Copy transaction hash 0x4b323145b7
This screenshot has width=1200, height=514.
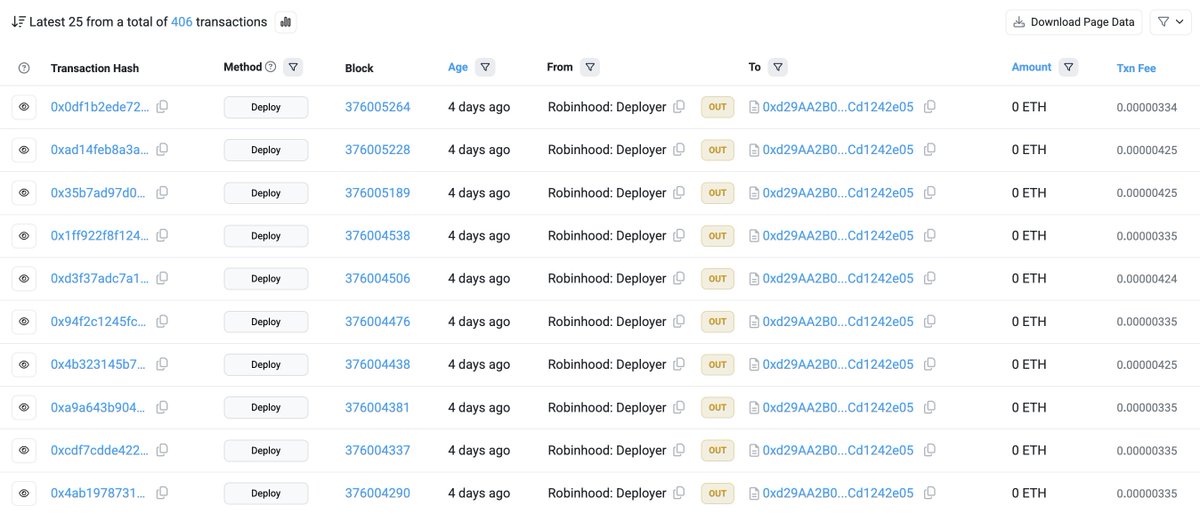(x=162, y=365)
